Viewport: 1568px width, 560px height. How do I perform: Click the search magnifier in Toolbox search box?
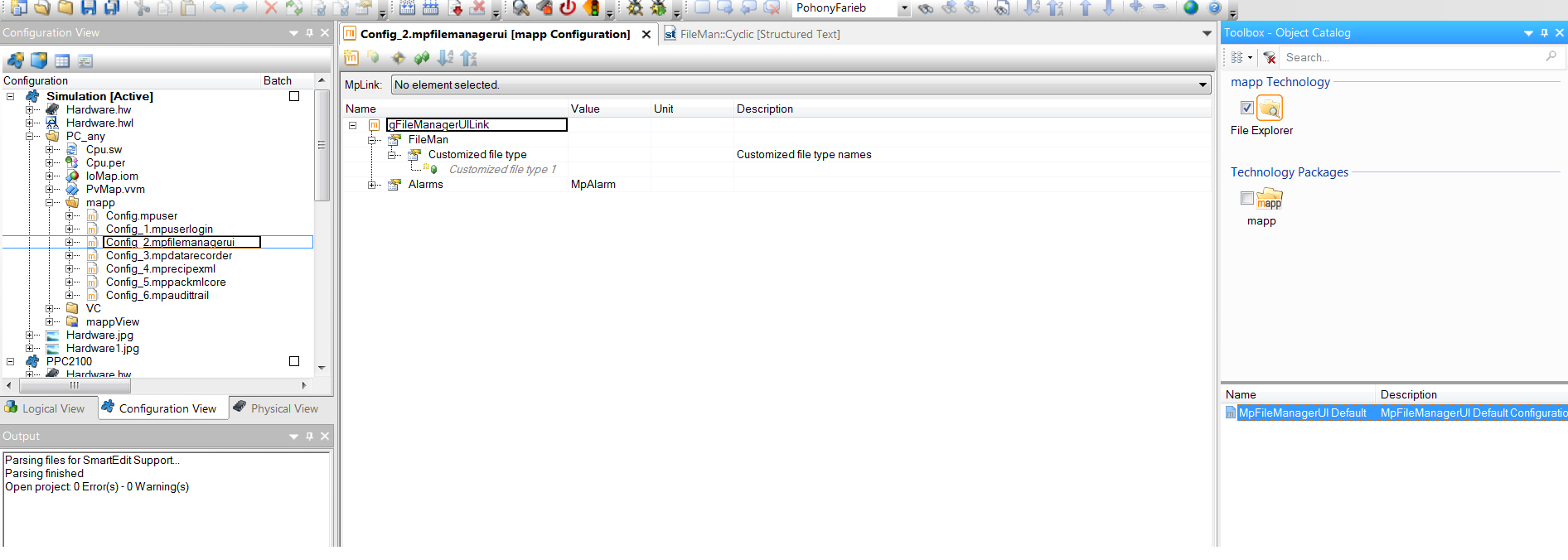[x=1551, y=56]
